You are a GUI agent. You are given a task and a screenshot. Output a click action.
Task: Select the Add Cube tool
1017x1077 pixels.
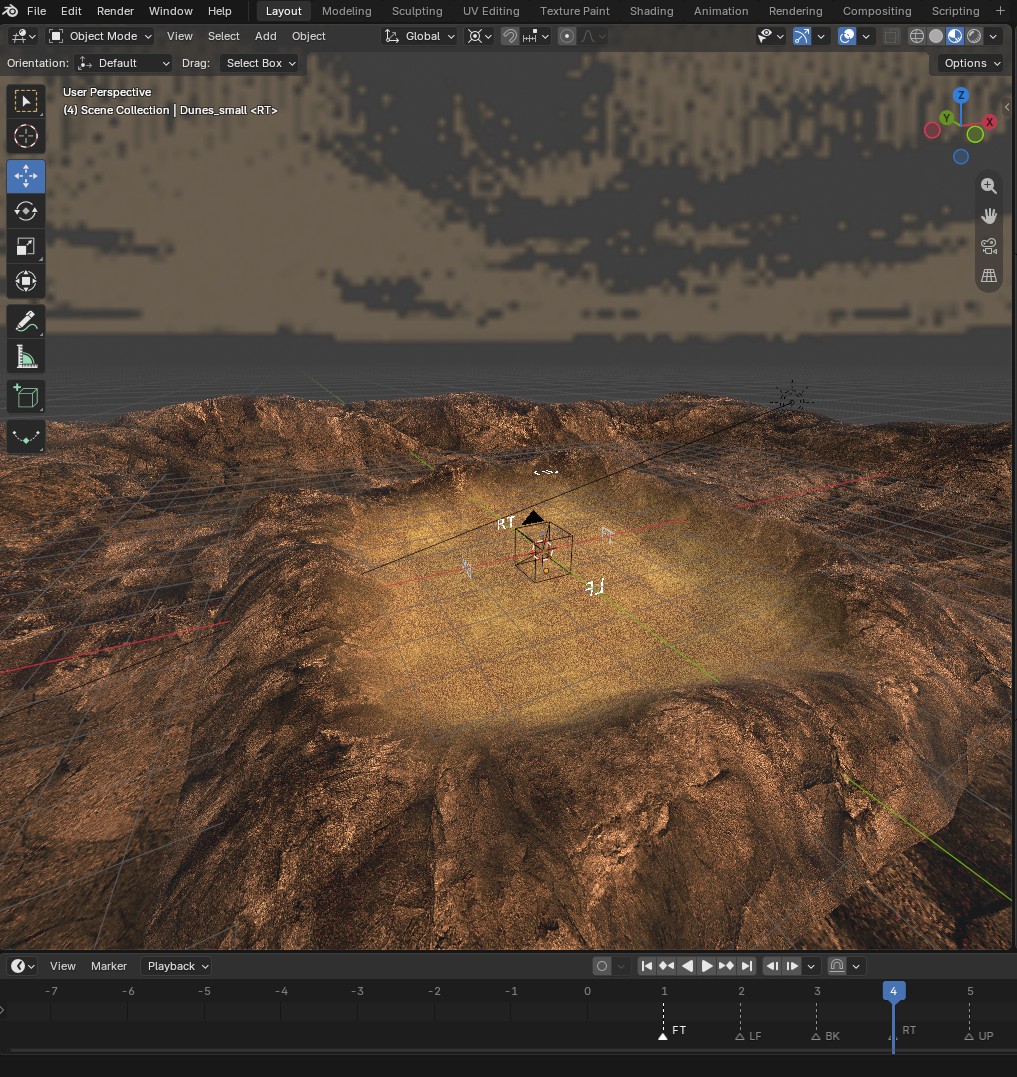[26, 396]
